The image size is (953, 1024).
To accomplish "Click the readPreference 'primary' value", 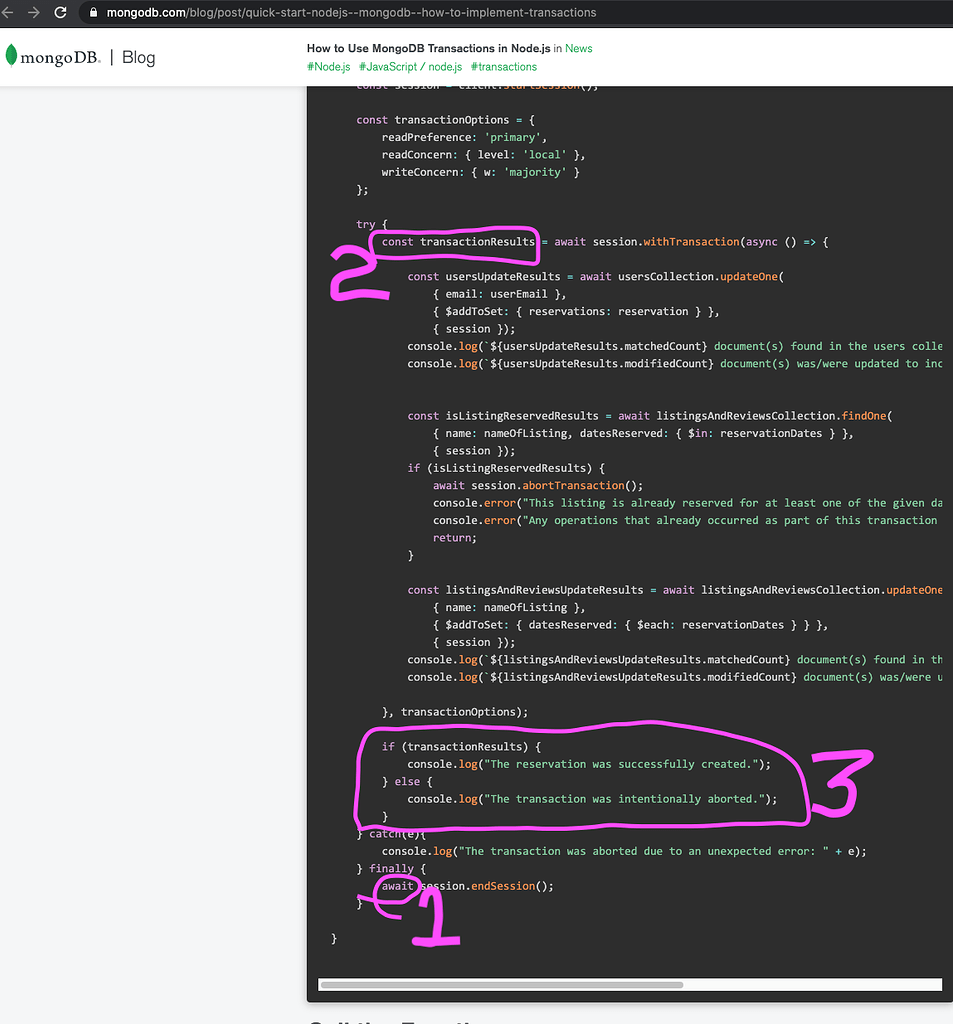I will [x=513, y=137].
